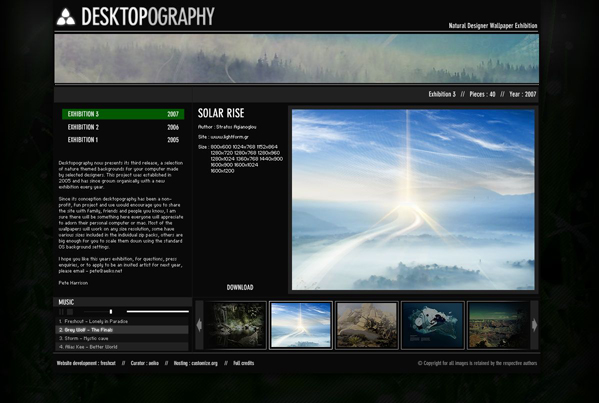Open the Solar Rise sky thumbnail

[x=301, y=325]
